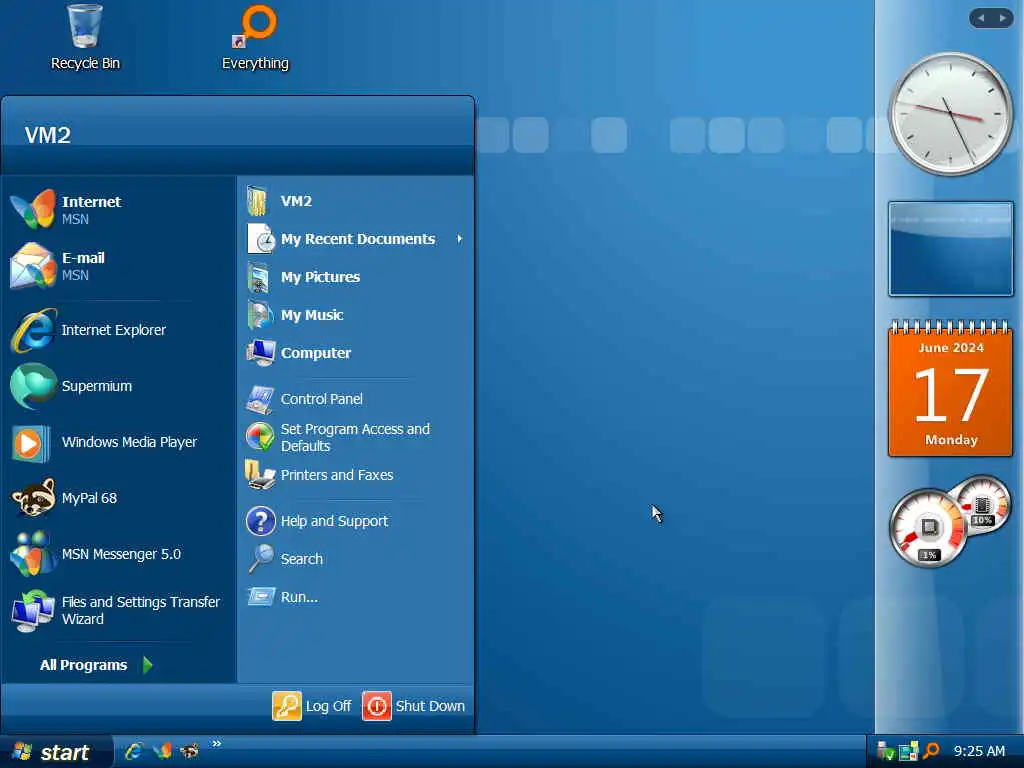Open the VM2 user folder
The height and width of the screenshot is (768, 1024).
click(x=356, y=201)
